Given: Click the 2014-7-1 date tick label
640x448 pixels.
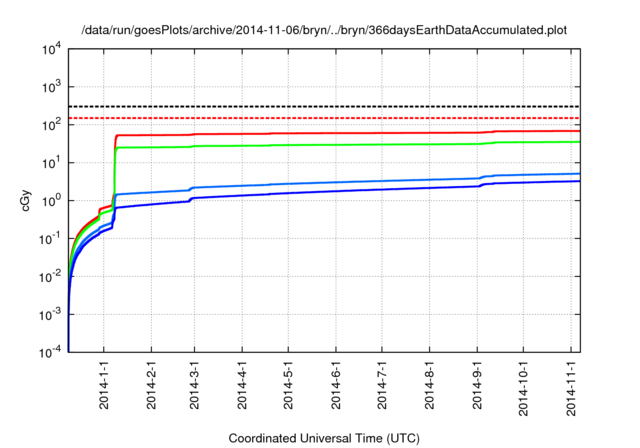Looking at the screenshot, I should 382,384.
